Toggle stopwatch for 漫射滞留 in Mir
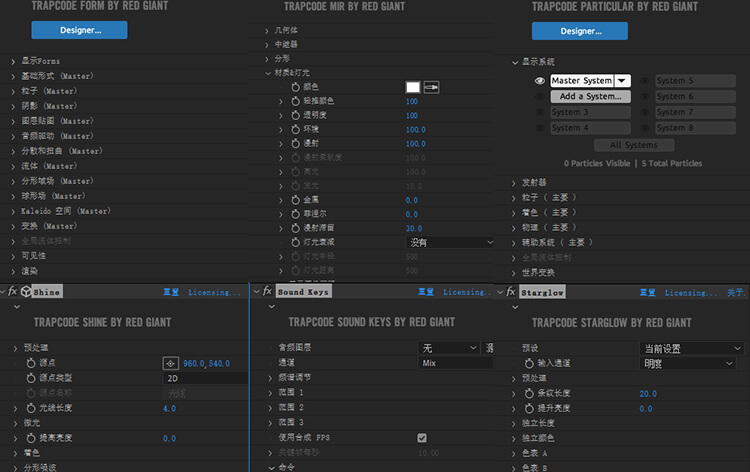 (296, 228)
